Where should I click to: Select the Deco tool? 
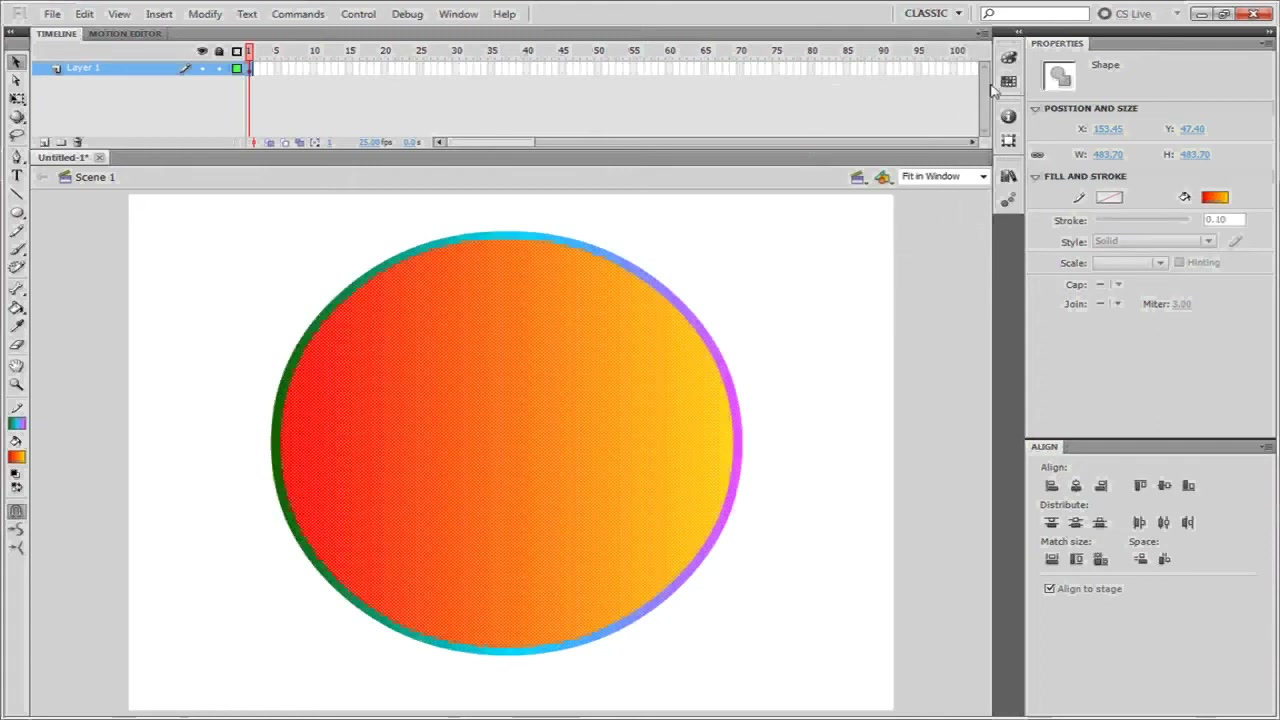[16, 267]
